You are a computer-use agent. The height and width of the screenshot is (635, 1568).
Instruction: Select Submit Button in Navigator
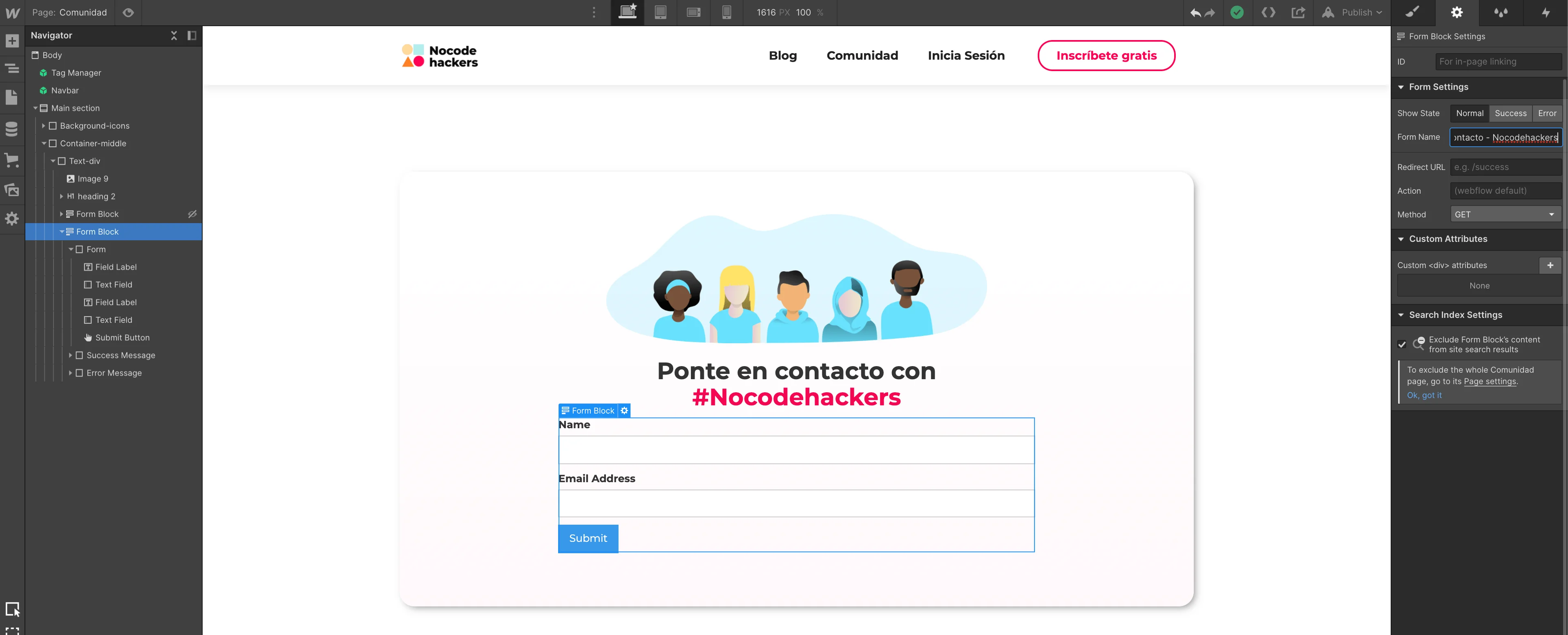tap(122, 337)
